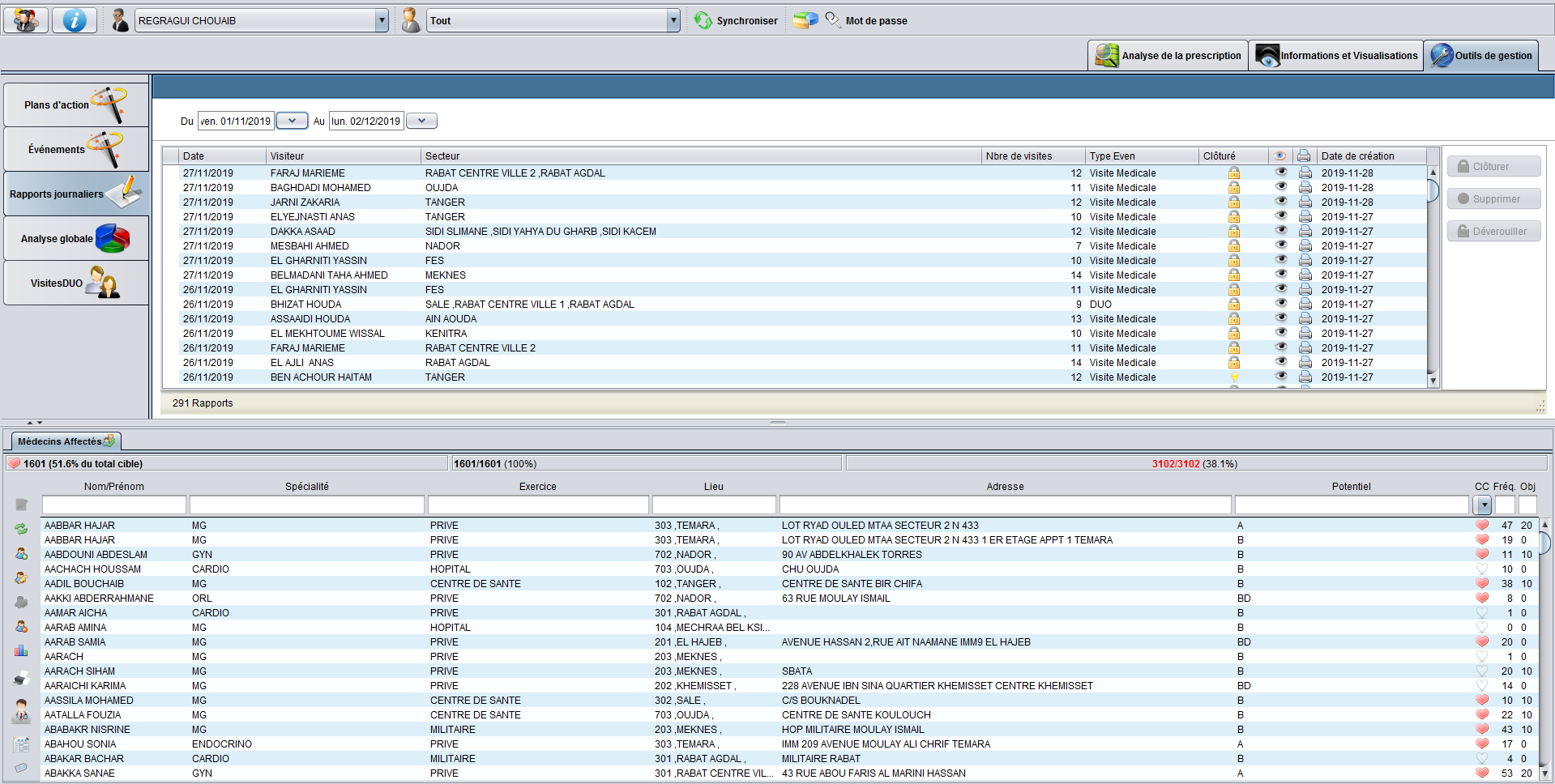Click the edit doctor icon with pencil

21,578
